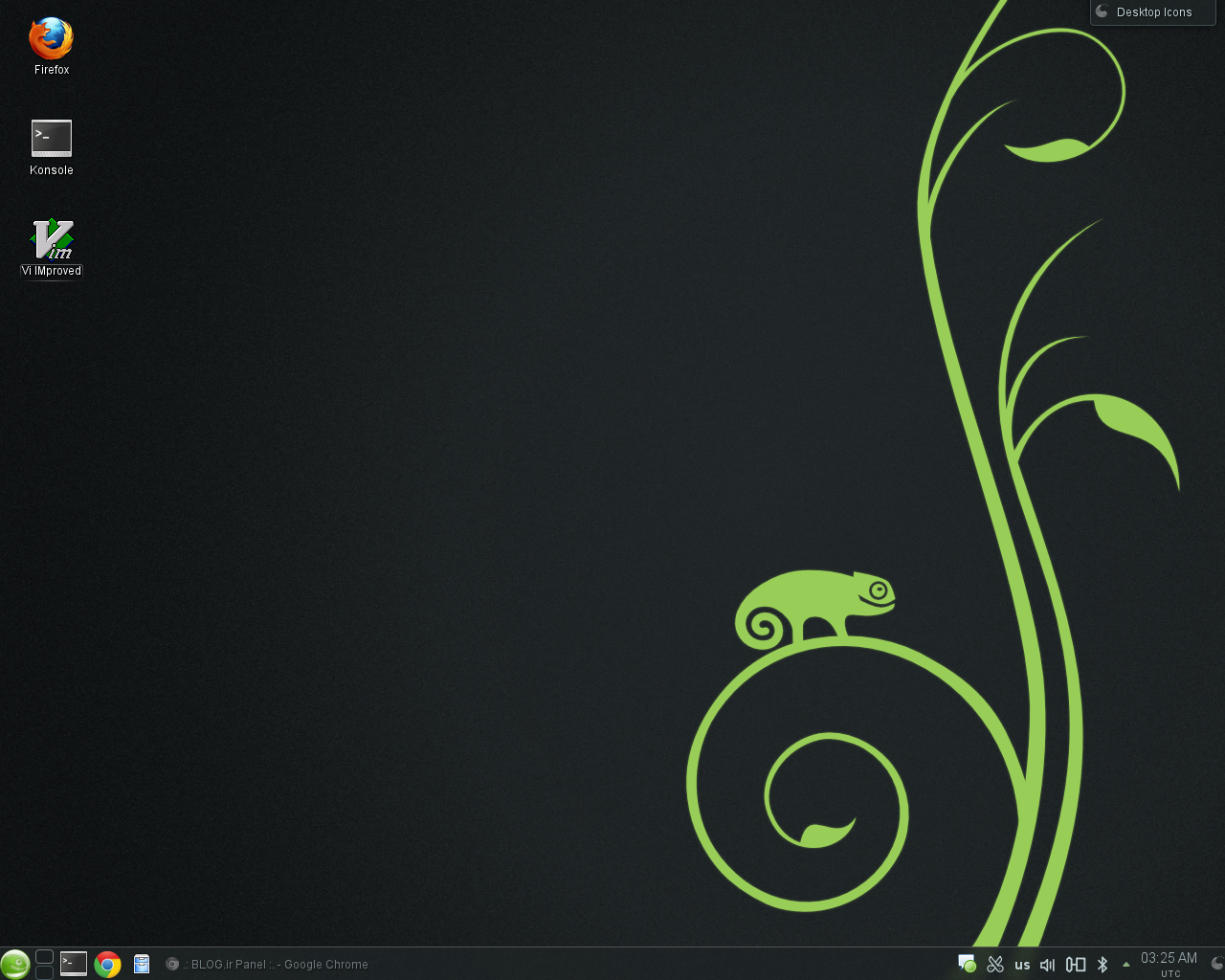Launch terminal from the panel launcher
This screenshot has width=1225, height=980.
[x=74, y=964]
